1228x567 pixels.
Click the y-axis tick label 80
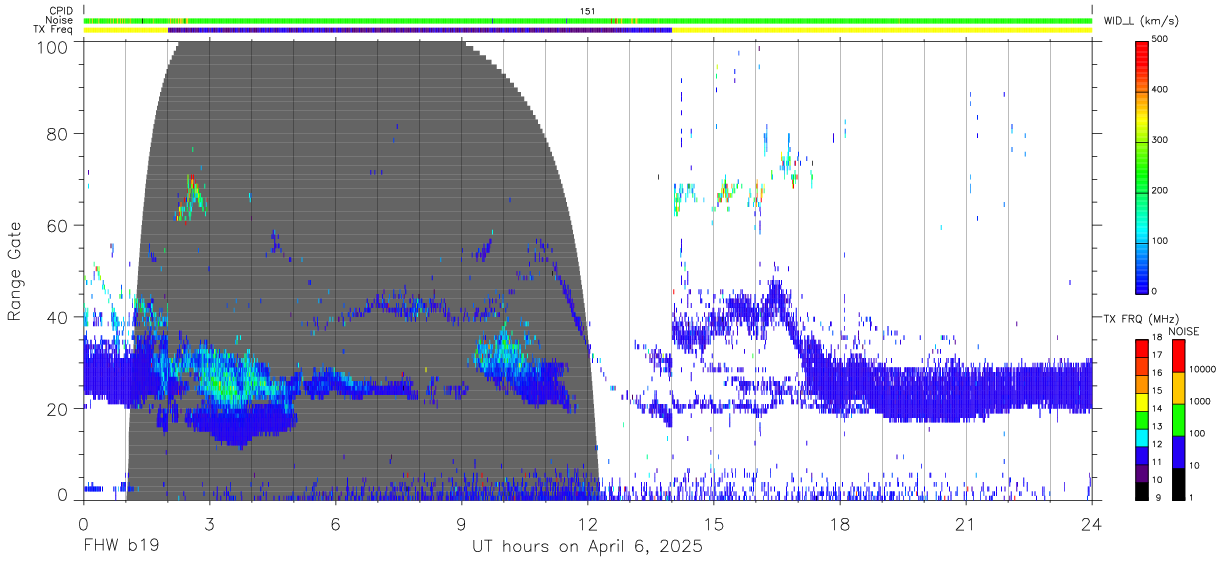57,134
